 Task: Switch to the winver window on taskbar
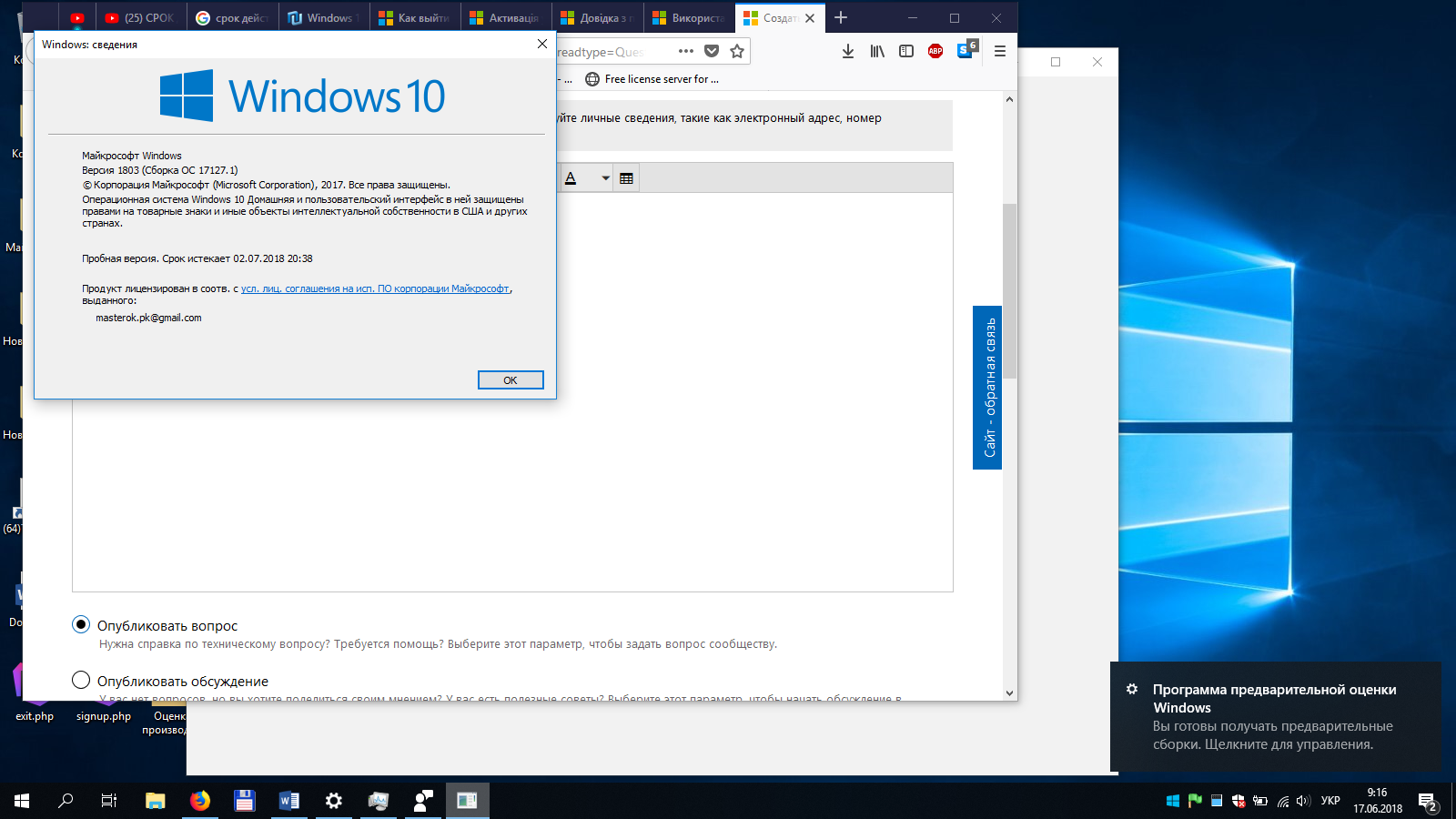(x=468, y=801)
